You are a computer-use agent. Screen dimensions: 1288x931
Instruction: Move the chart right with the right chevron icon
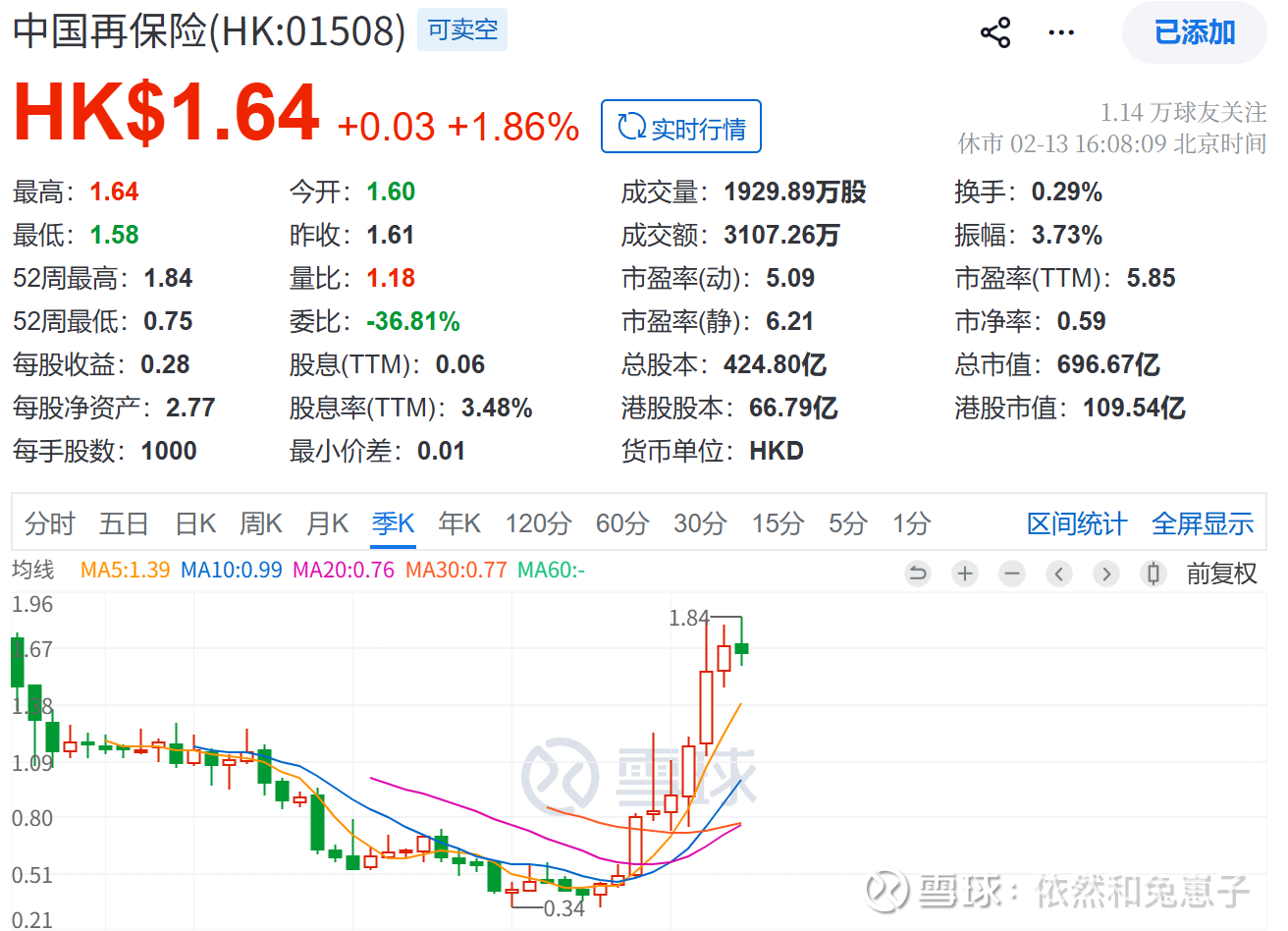(1106, 574)
